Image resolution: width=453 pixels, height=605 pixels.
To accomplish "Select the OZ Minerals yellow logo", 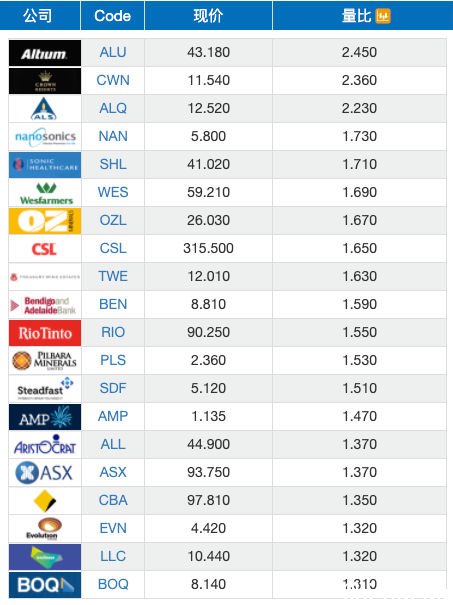I will click(x=45, y=221).
